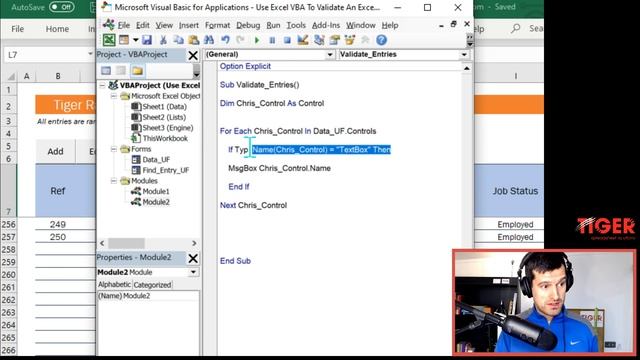Image resolution: width=640 pixels, height=360 pixels.
Task: Open the Excel File ribbon tab
Action: [x=18, y=29]
